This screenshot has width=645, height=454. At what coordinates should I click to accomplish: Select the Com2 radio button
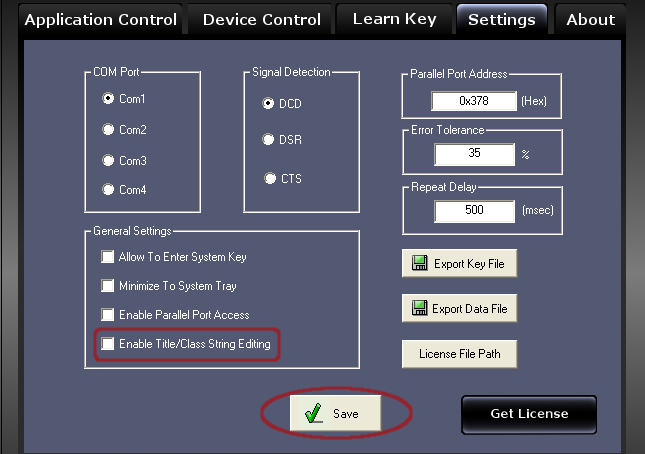[x=108, y=130]
